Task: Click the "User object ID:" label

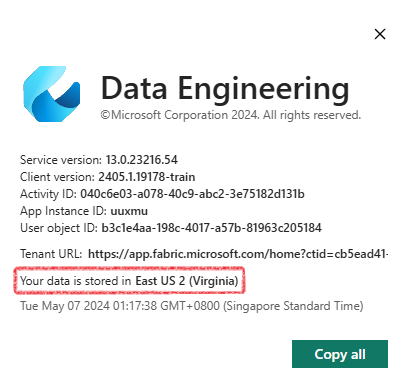Action: 59,228
